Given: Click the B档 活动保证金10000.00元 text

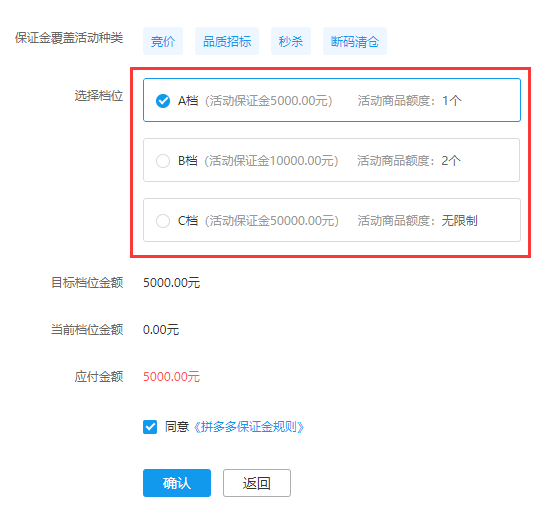Looking at the screenshot, I should [x=258, y=161].
